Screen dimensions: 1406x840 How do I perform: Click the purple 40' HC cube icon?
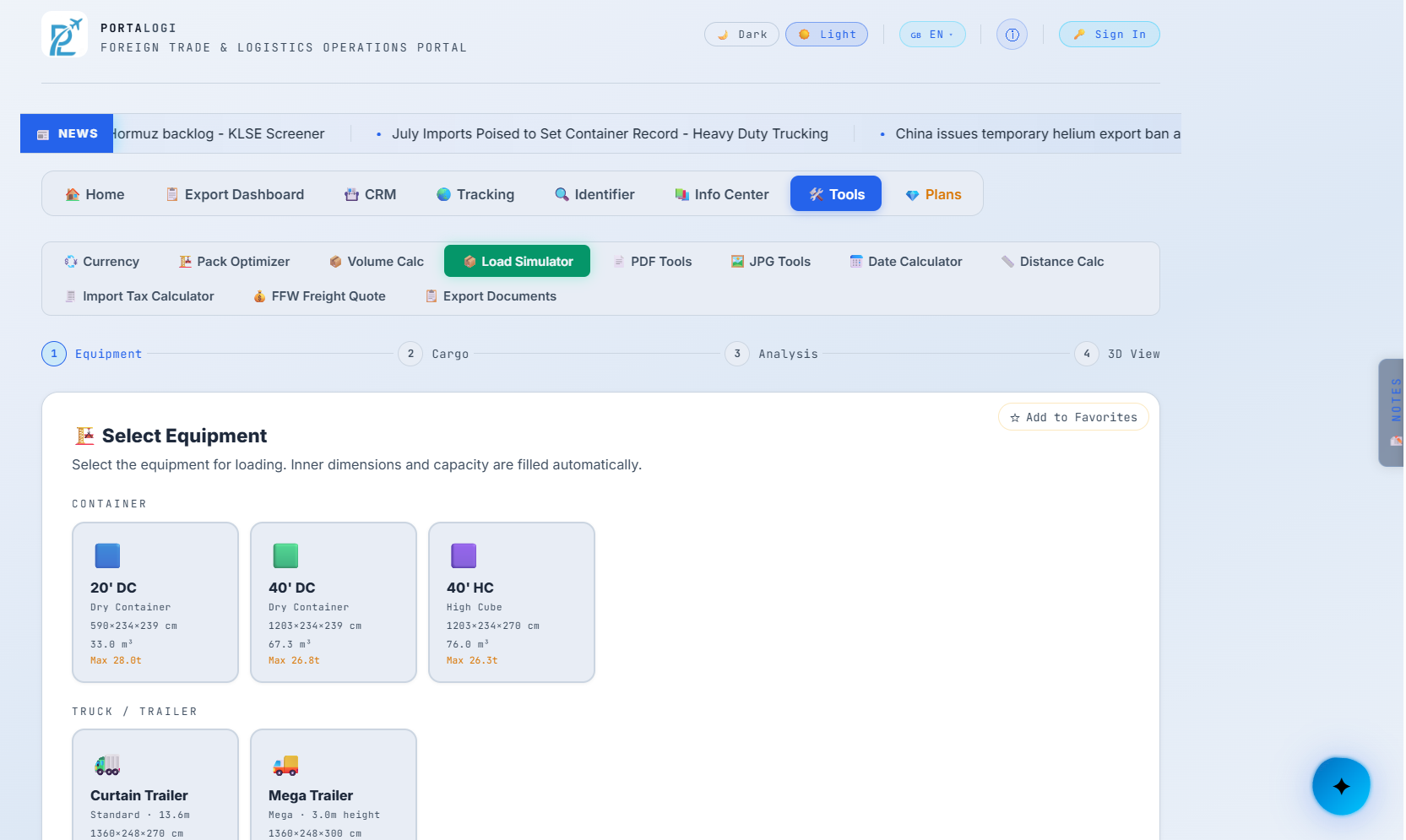click(x=464, y=555)
